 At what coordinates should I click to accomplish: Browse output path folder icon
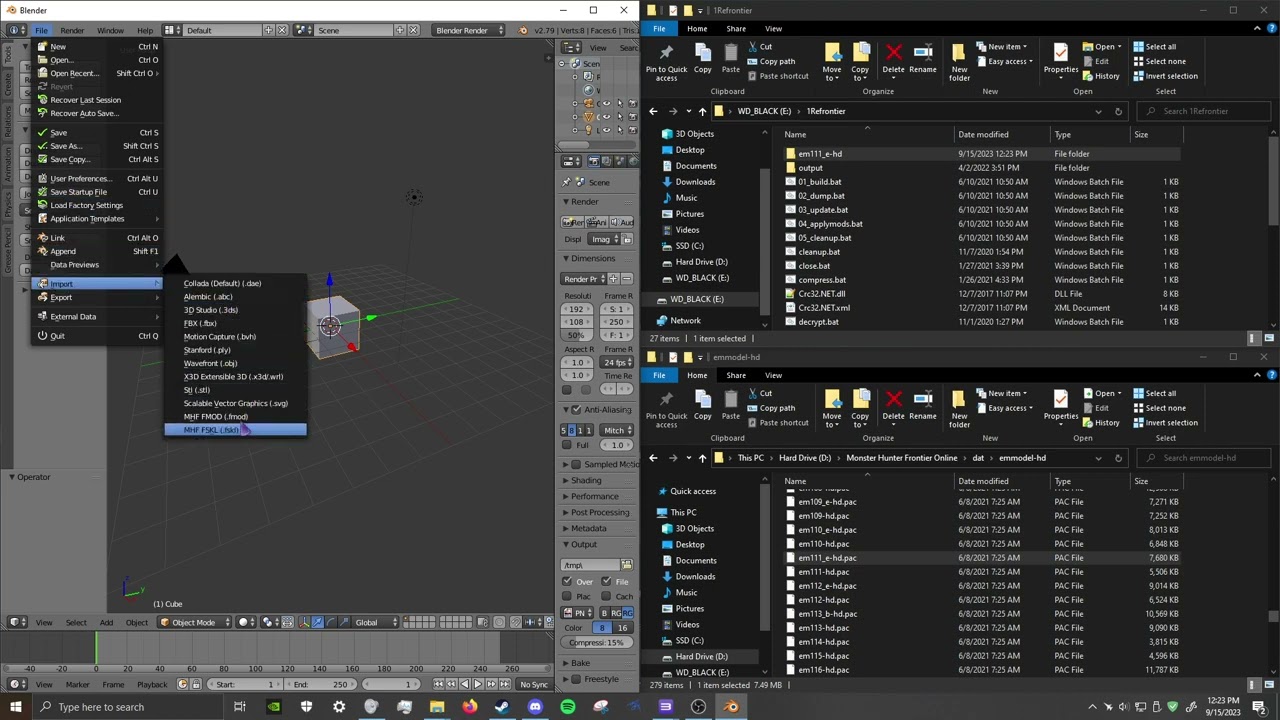pos(626,565)
